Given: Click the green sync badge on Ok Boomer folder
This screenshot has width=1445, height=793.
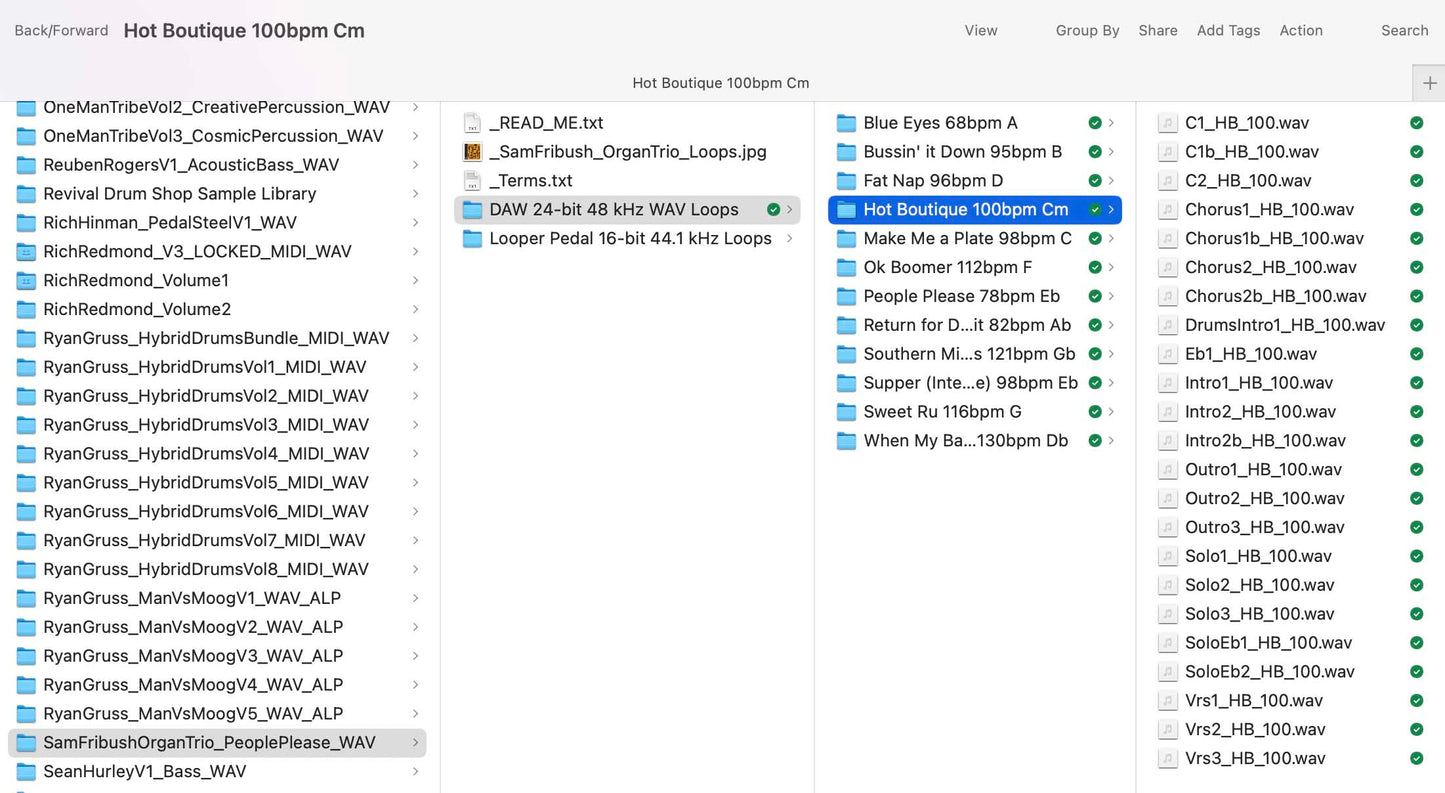Looking at the screenshot, I should (1095, 268).
